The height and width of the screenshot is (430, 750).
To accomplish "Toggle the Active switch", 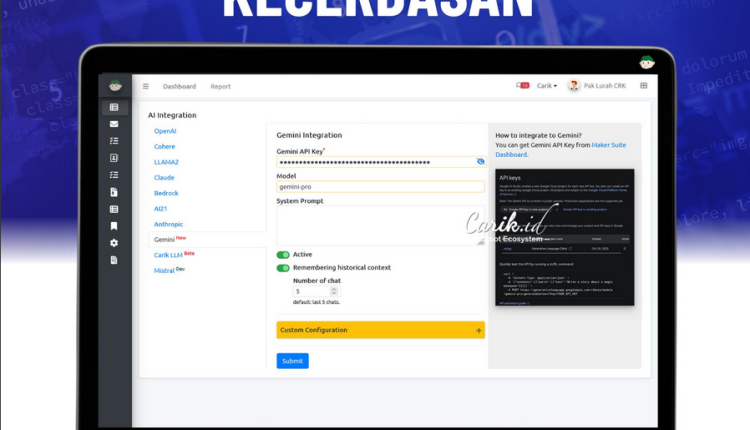I will click(x=283, y=255).
